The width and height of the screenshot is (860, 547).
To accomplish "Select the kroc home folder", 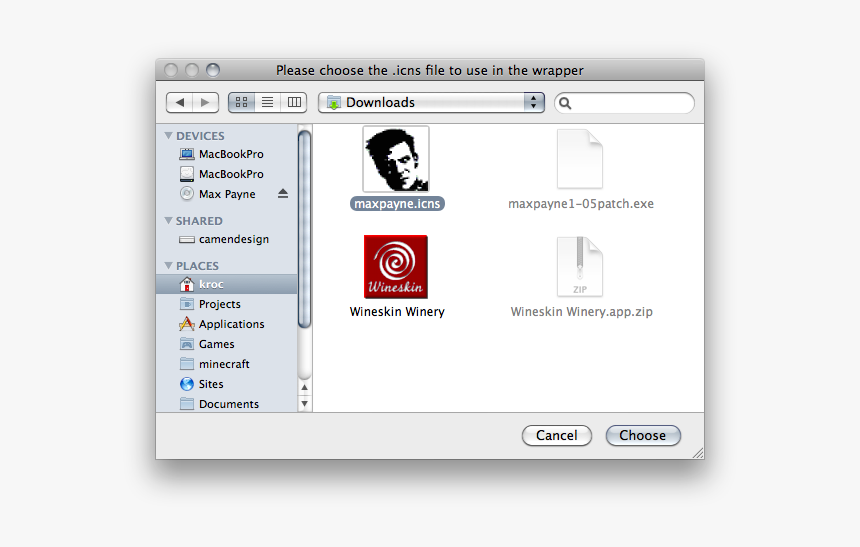I will point(227,284).
